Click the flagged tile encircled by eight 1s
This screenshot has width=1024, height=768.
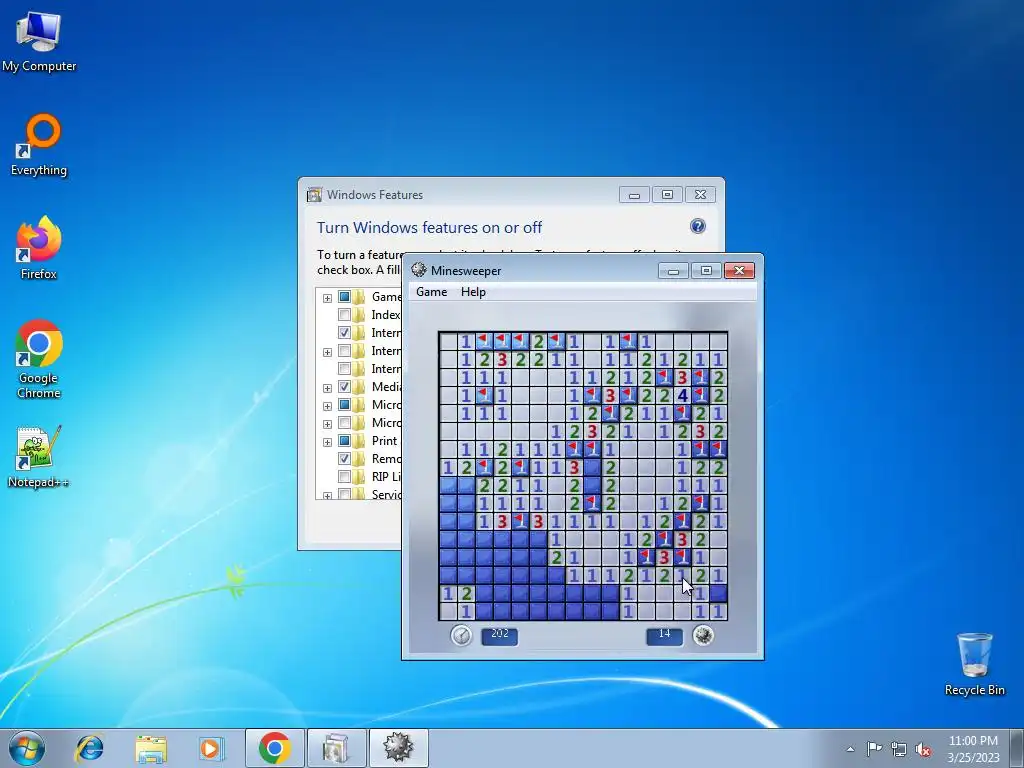click(484, 395)
